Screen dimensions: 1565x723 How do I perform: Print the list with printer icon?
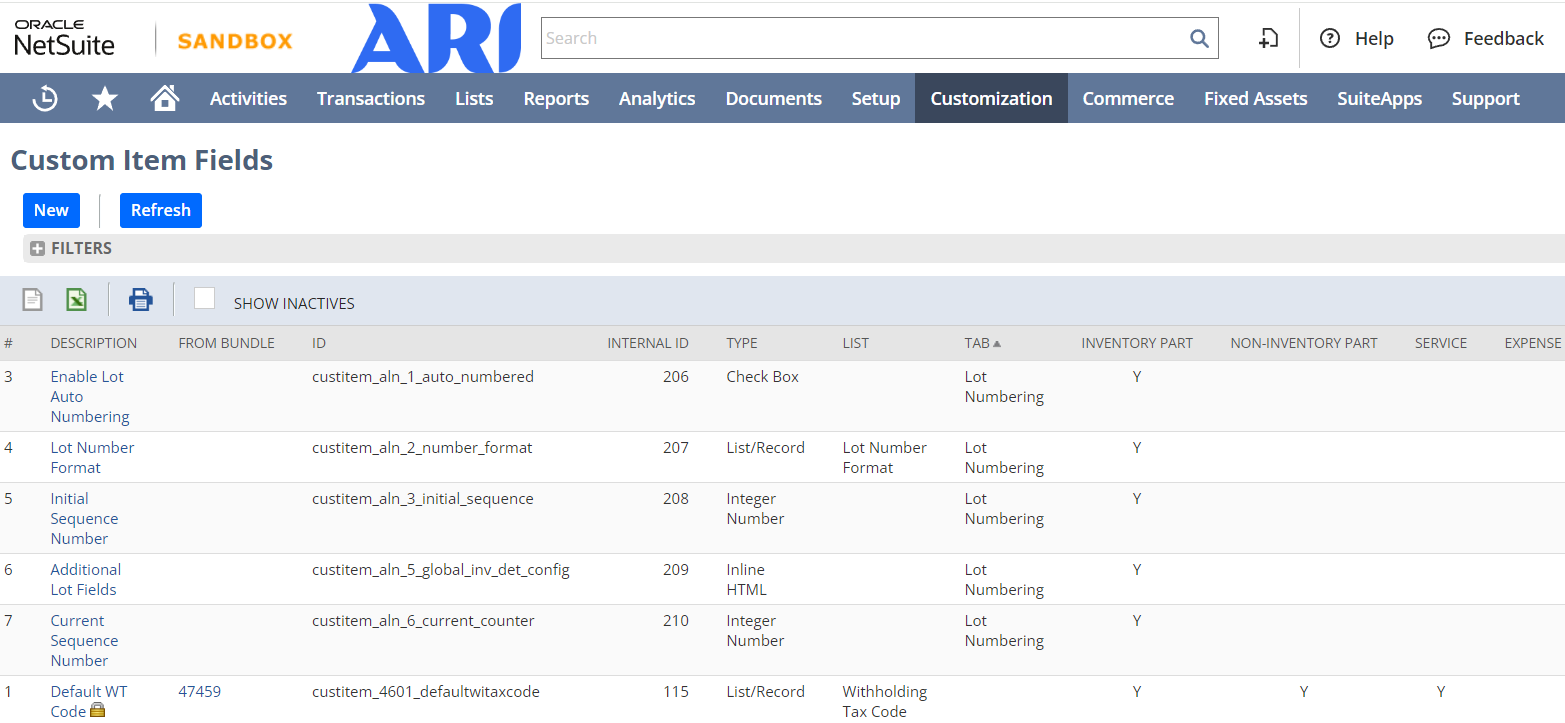[x=141, y=299]
